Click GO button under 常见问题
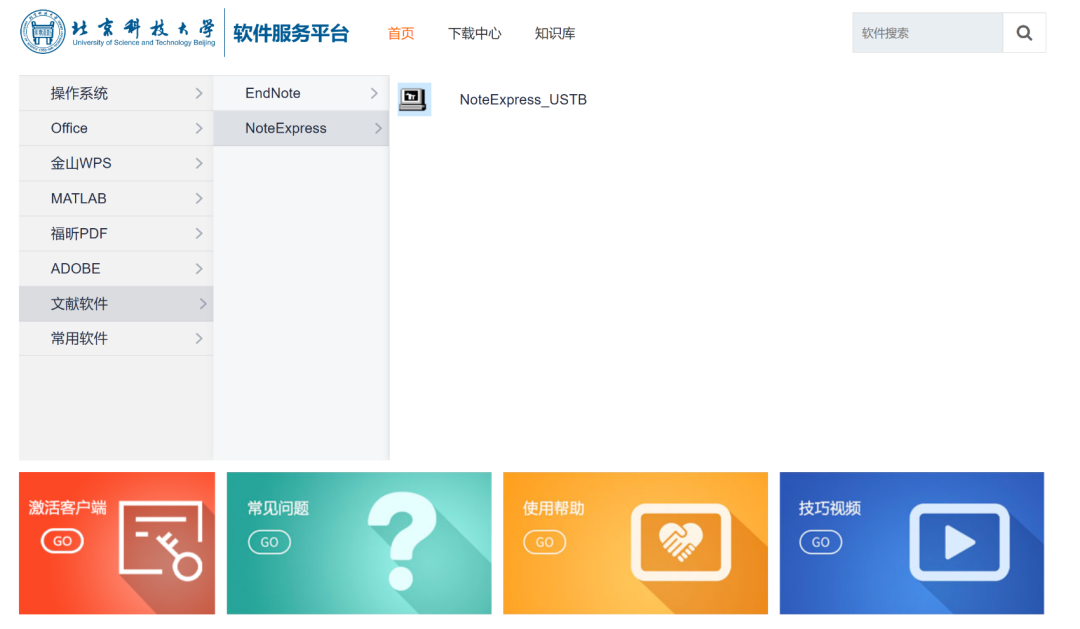 pyautogui.click(x=269, y=542)
